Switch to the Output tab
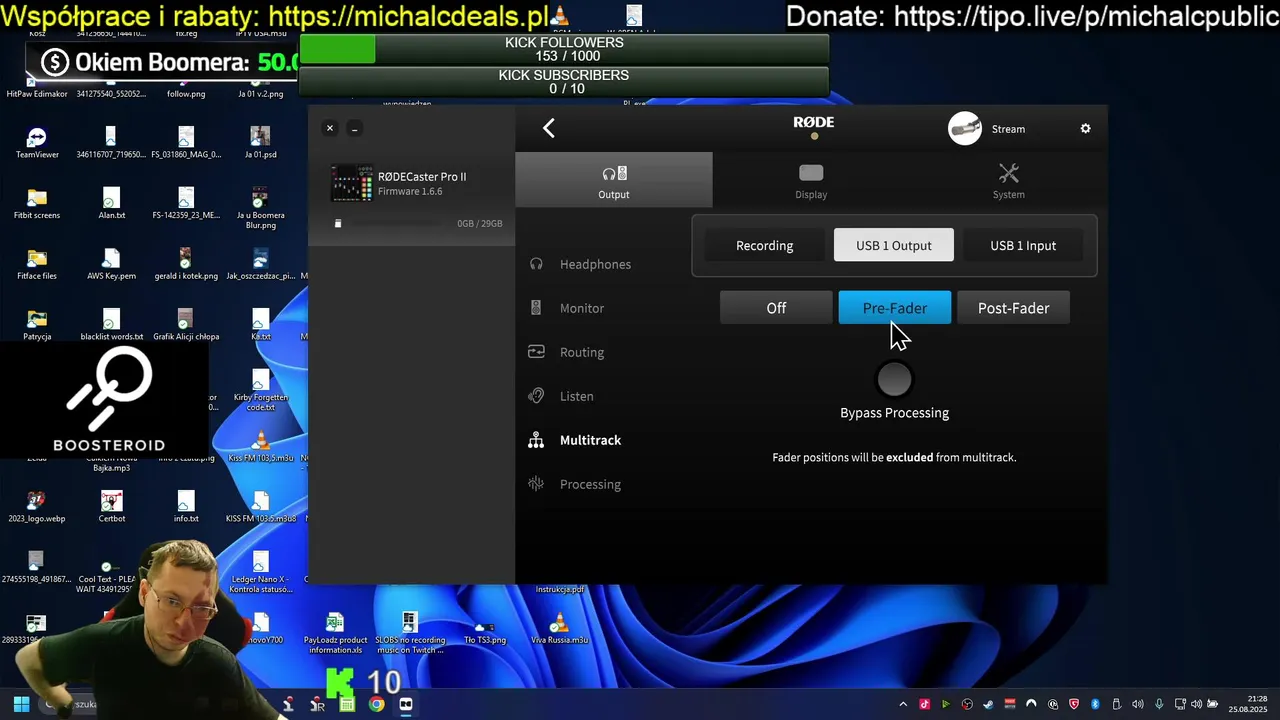This screenshot has width=1280, height=720. click(614, 181)
